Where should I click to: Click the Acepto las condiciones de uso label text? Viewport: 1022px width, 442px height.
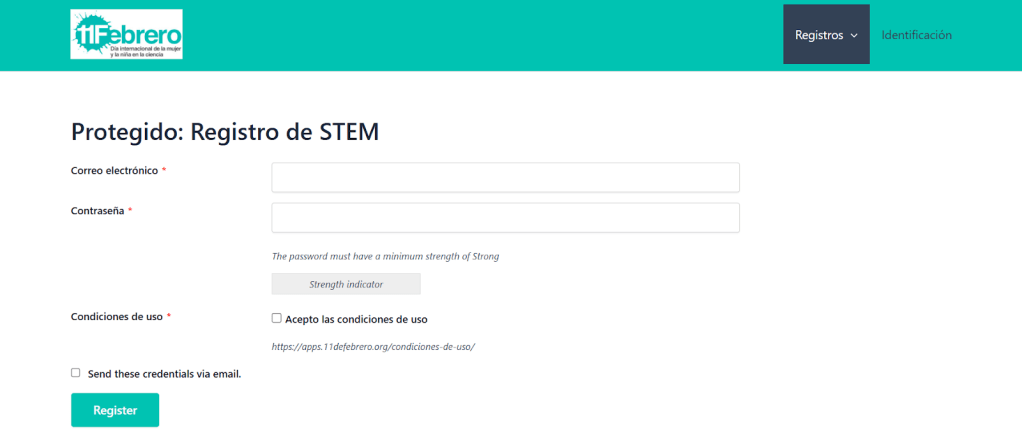[x=356, y=319]
